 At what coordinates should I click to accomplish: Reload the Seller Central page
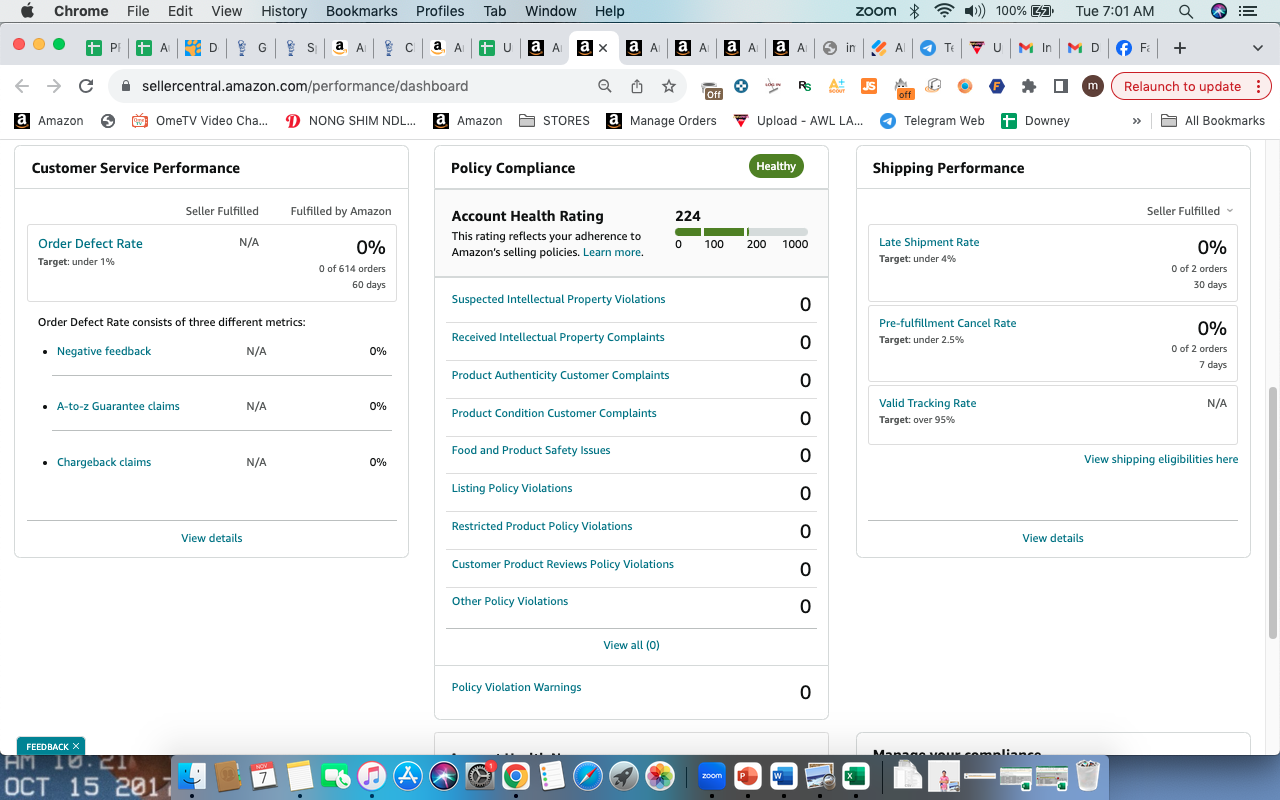86,86
